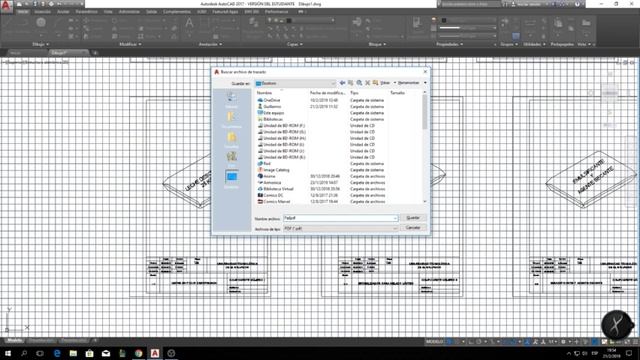Click the Guardar button in dialog

(x=413, y=218)
